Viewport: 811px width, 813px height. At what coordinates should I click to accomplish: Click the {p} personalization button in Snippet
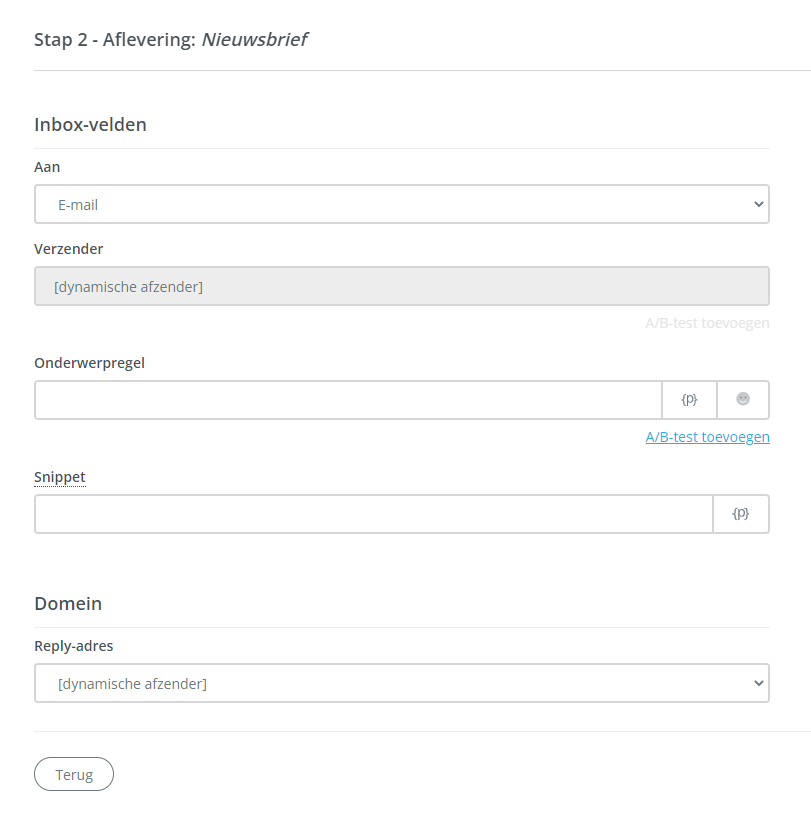(x=741, y=513)
